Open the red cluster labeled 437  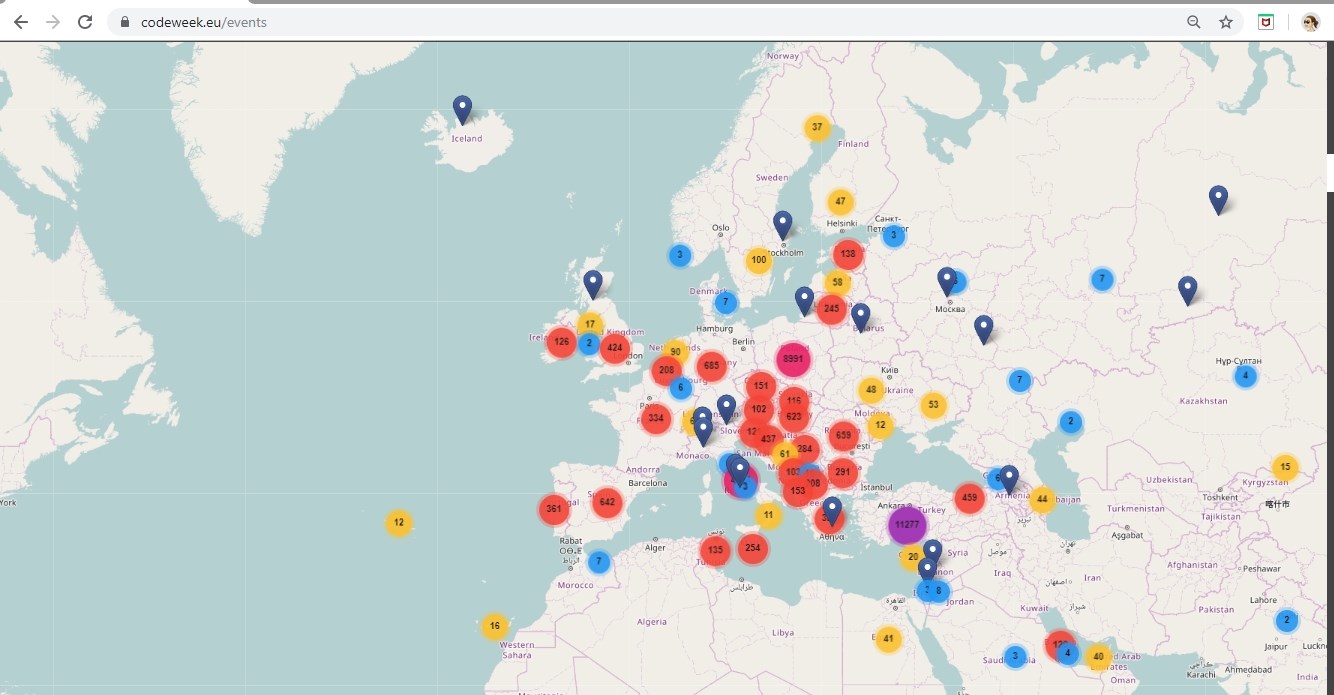click(x=768, y=438)
